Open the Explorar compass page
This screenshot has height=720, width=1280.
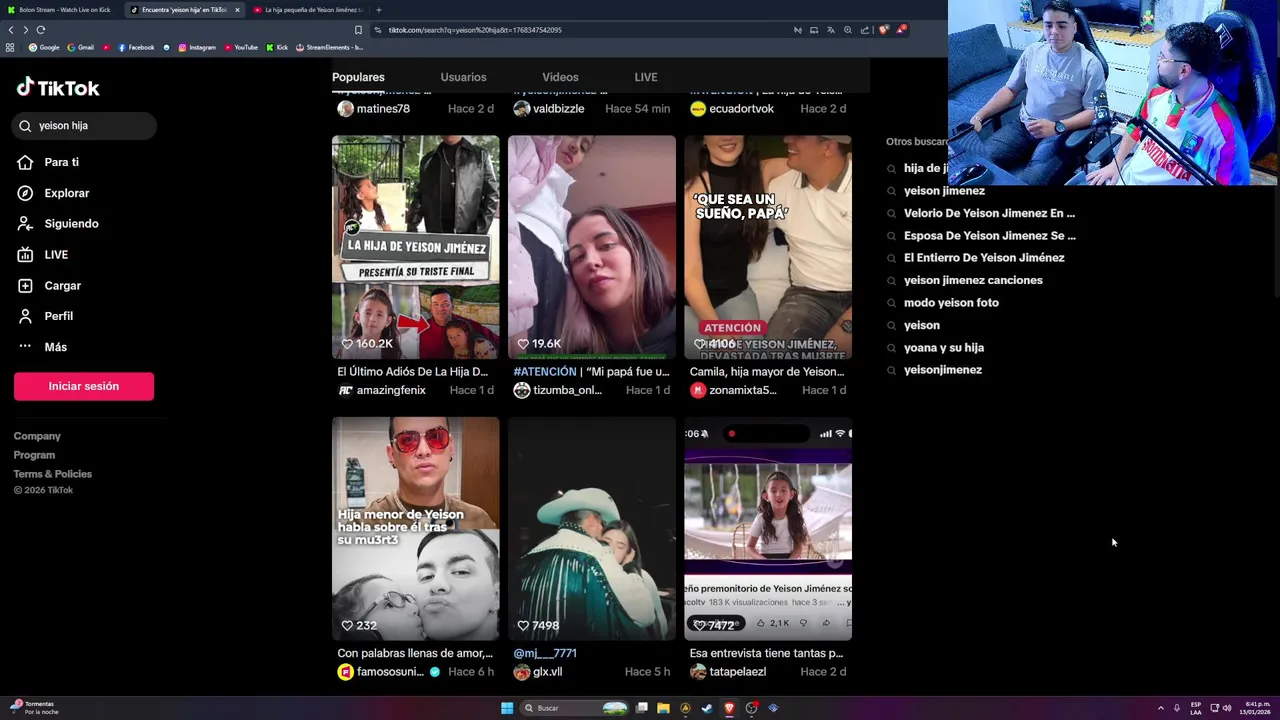[x=53, y=193]
